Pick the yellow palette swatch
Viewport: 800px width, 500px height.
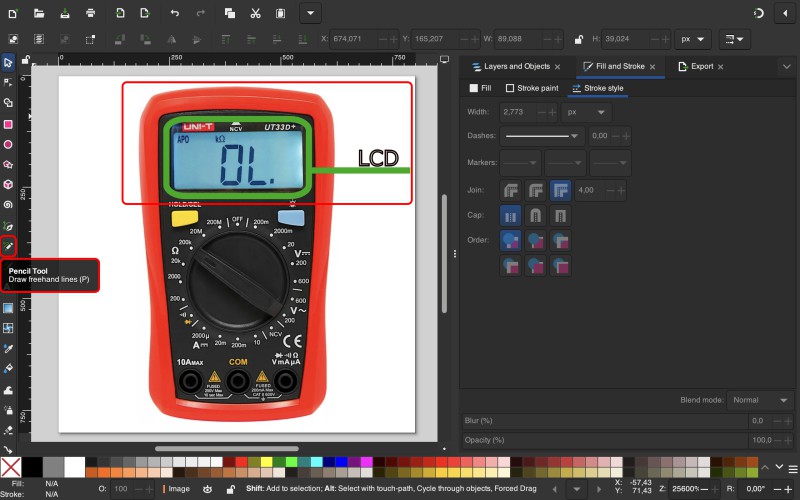point(266,462)
